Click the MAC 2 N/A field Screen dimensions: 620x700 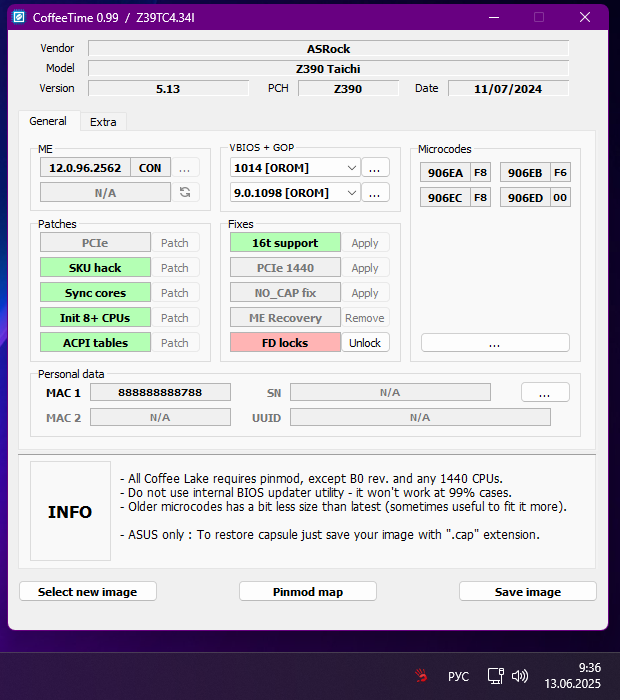point(160,417)
